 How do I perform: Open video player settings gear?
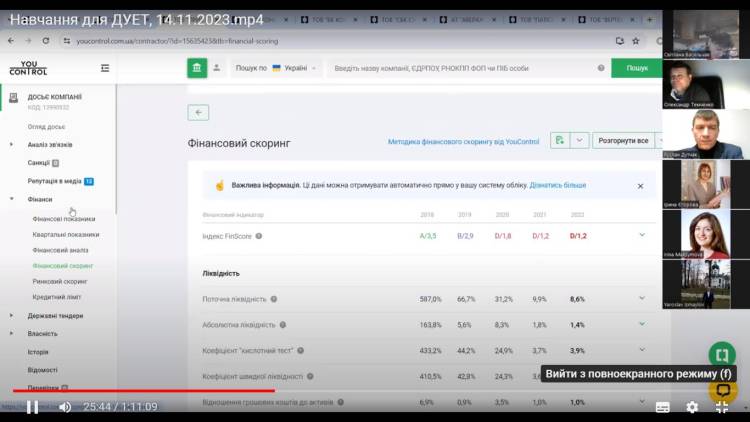(x=691, y=407)
